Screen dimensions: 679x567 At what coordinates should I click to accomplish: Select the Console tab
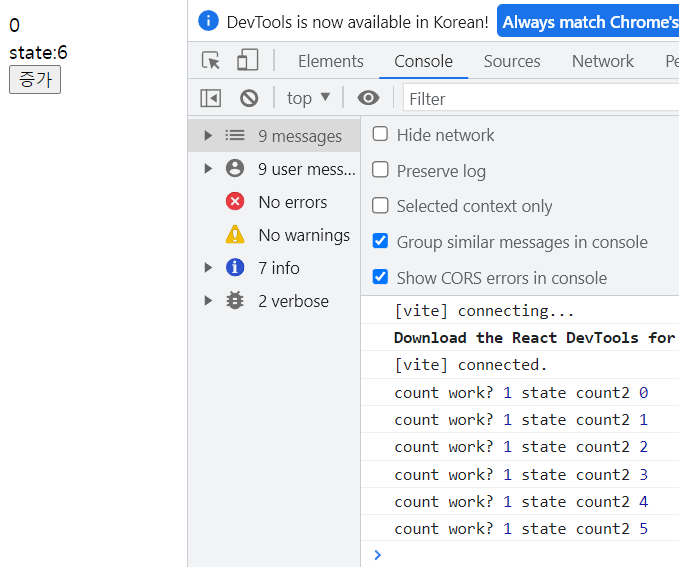click(x=423, y=61)
